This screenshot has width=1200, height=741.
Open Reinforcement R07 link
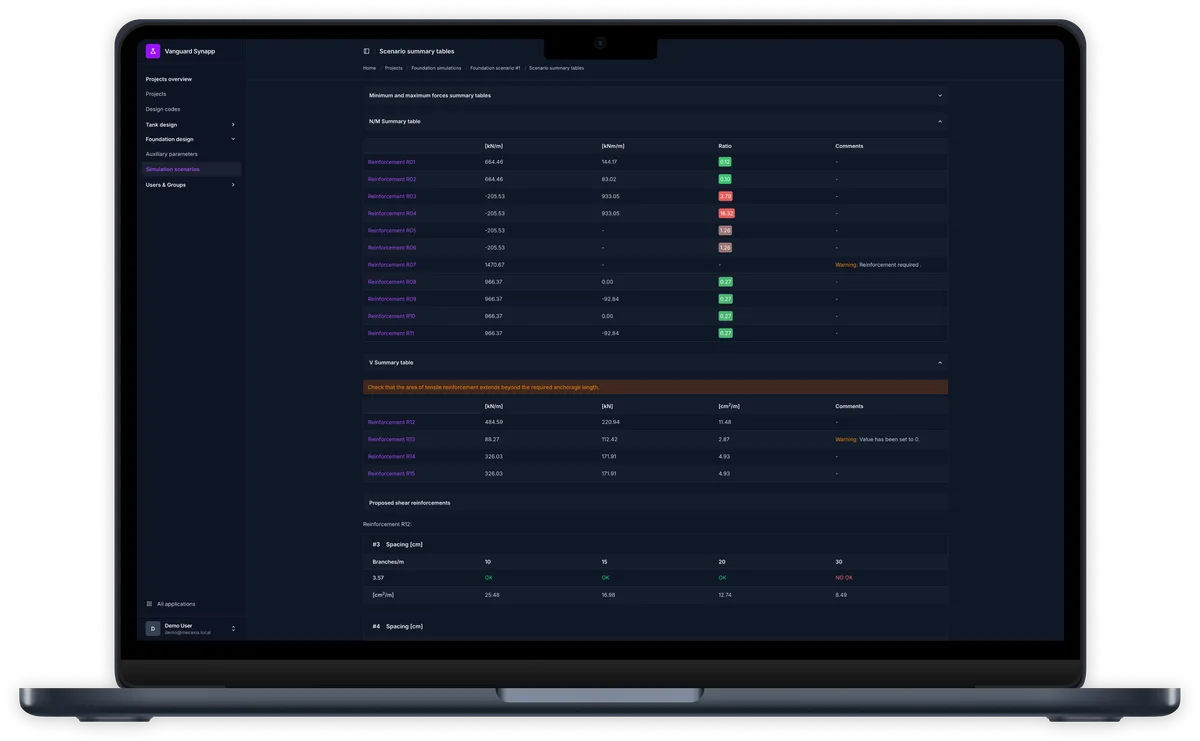click(392, 265)
